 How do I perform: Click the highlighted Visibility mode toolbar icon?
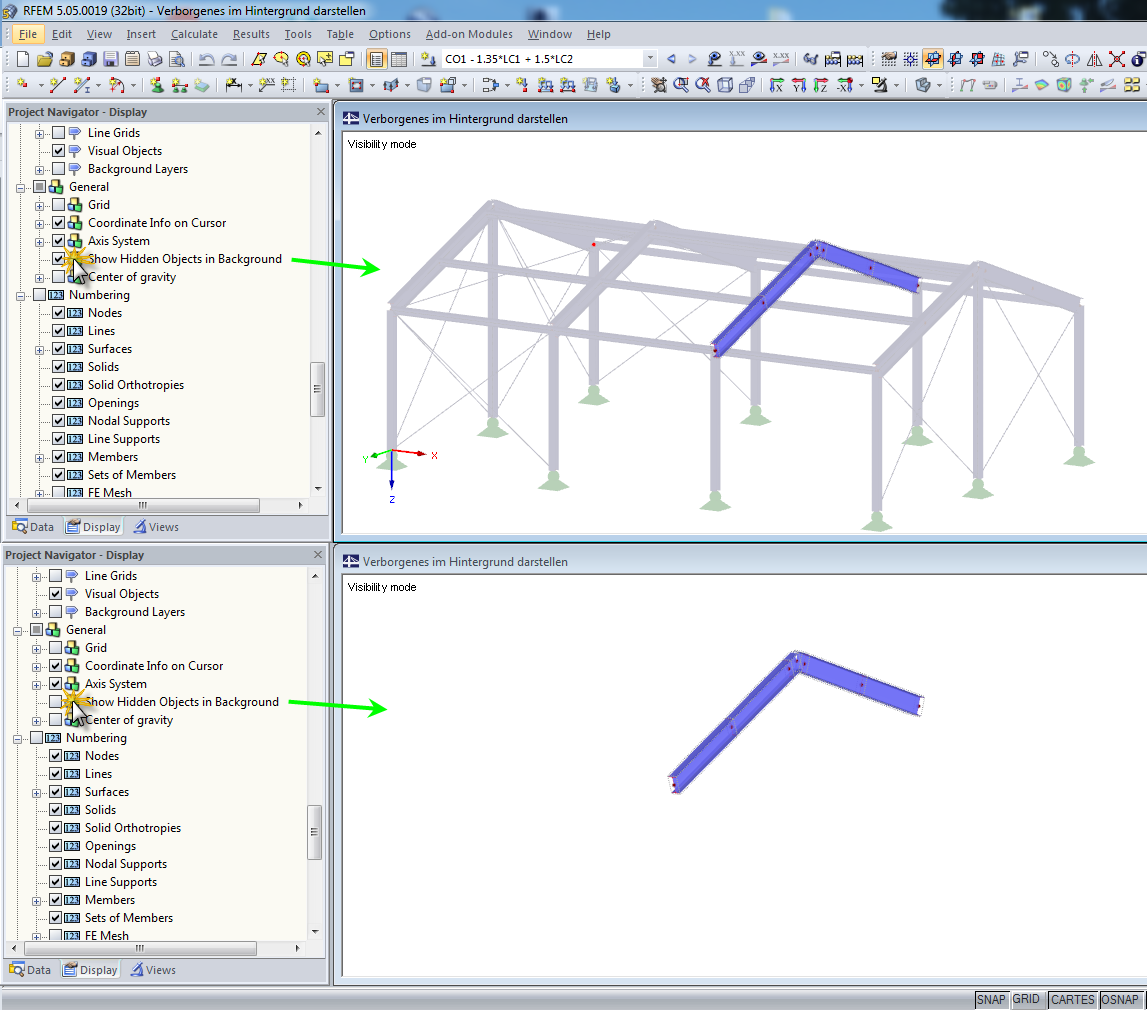coord(933,59)
